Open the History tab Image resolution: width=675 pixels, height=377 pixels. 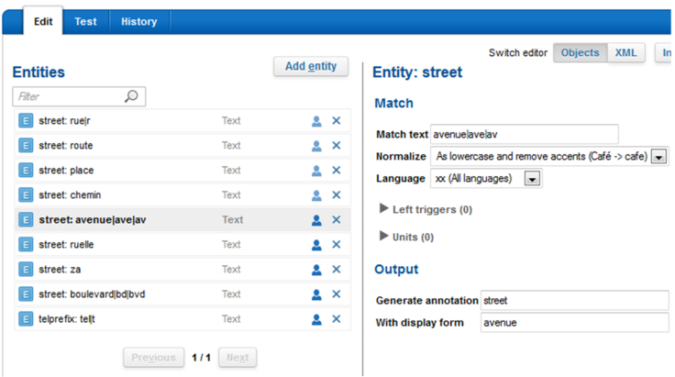(x=139, y=22)
